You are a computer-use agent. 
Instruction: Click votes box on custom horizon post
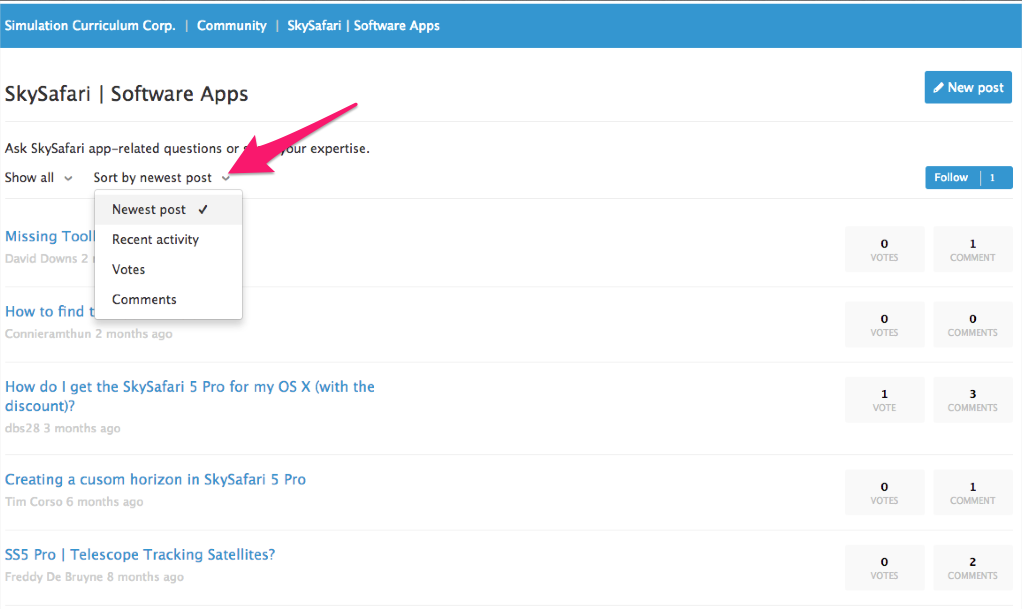coord(884,492)
